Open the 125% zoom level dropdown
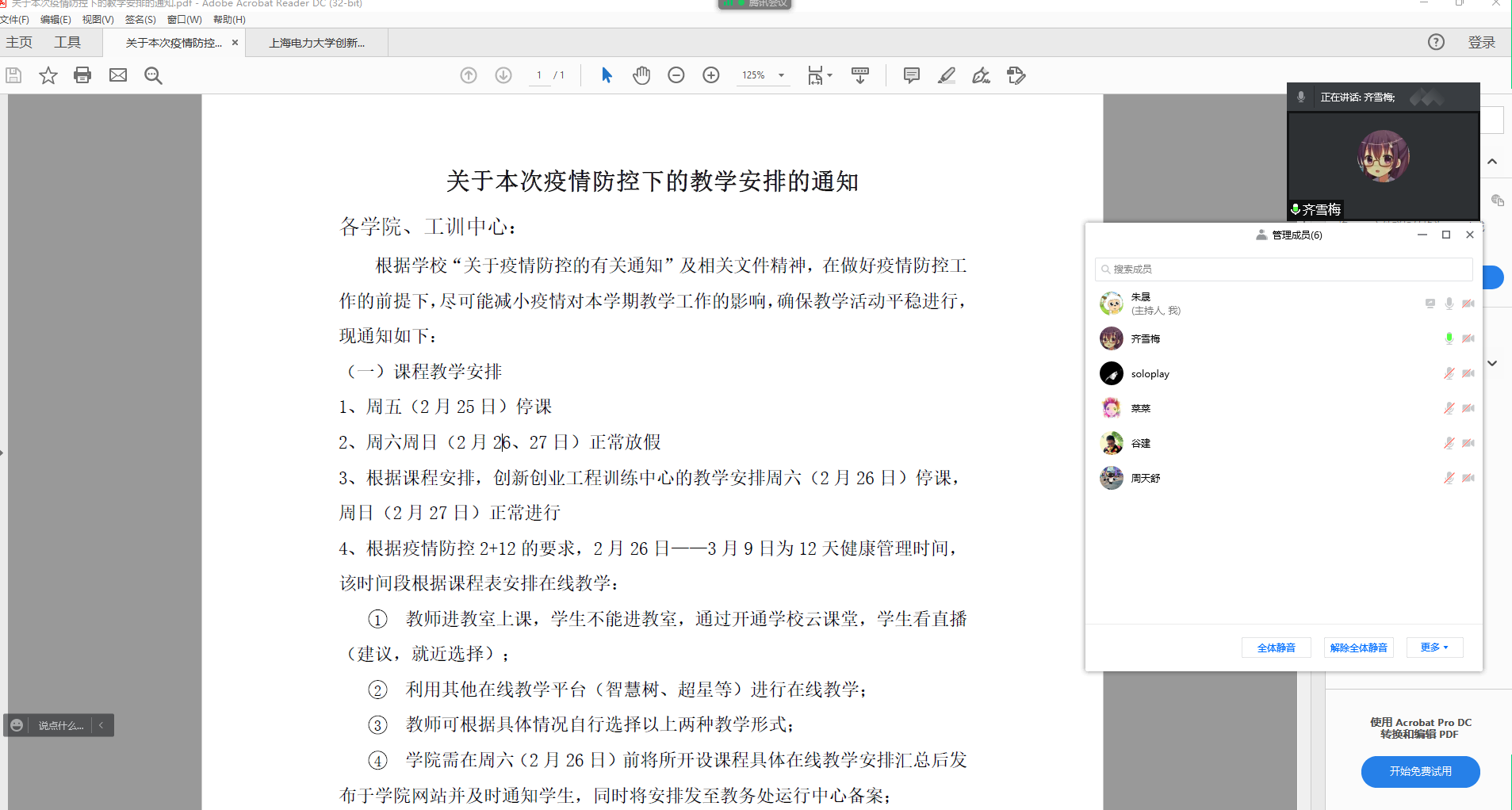This screenshot has width=1512, height=810. [x=781, y=75]
